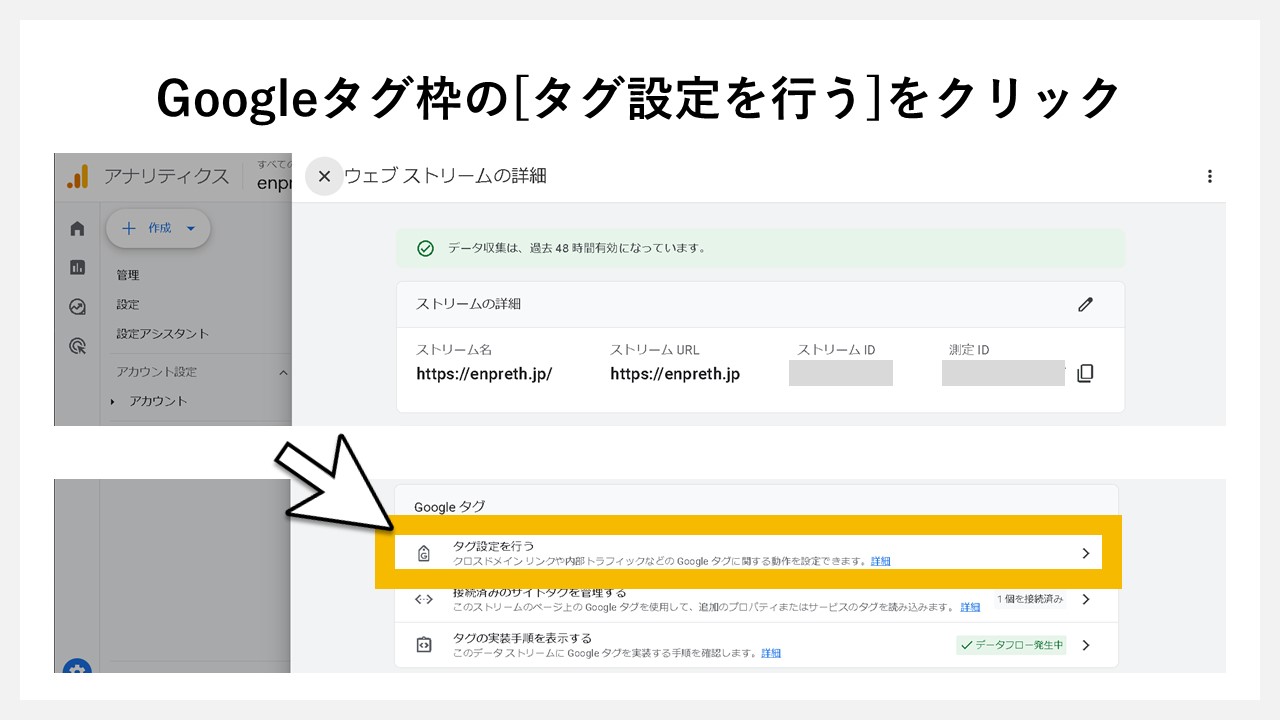Viewport: 1280px width, 720px height.
Task: Select the Home icon in the left sidebar
Action: (77, 228)
